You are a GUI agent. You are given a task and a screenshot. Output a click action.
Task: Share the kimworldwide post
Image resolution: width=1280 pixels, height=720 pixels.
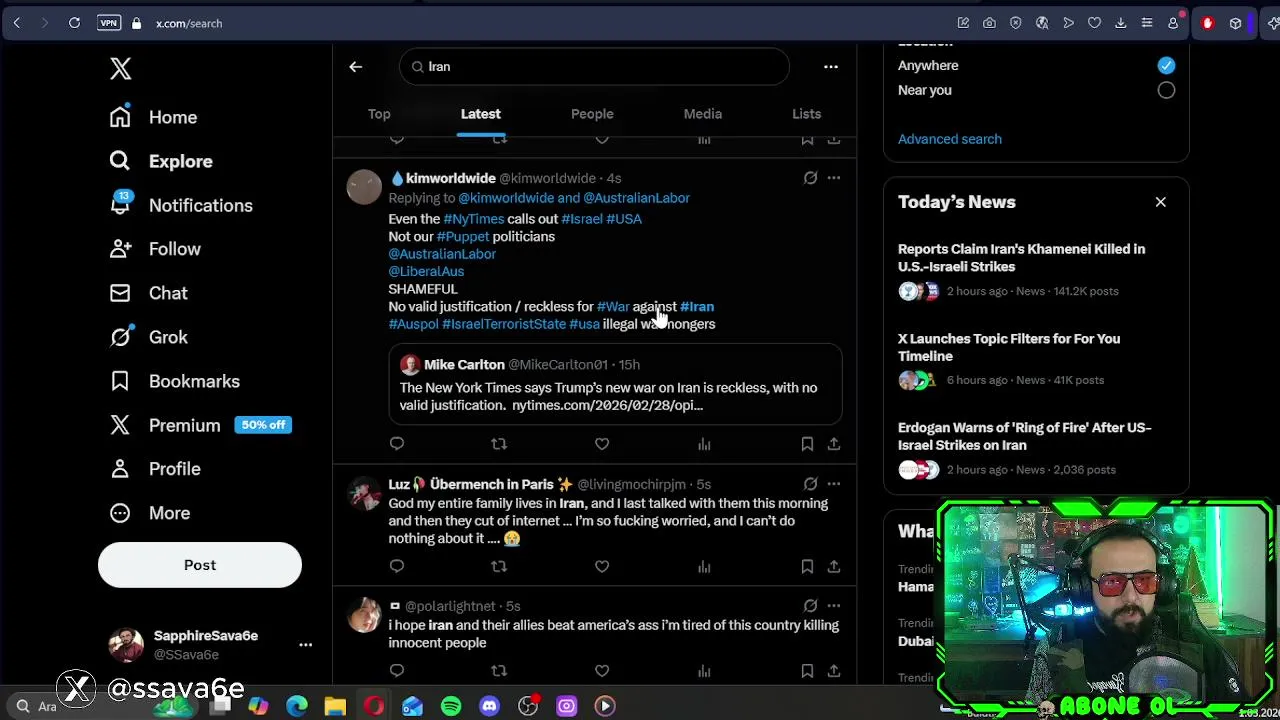(x=834, y=443)
